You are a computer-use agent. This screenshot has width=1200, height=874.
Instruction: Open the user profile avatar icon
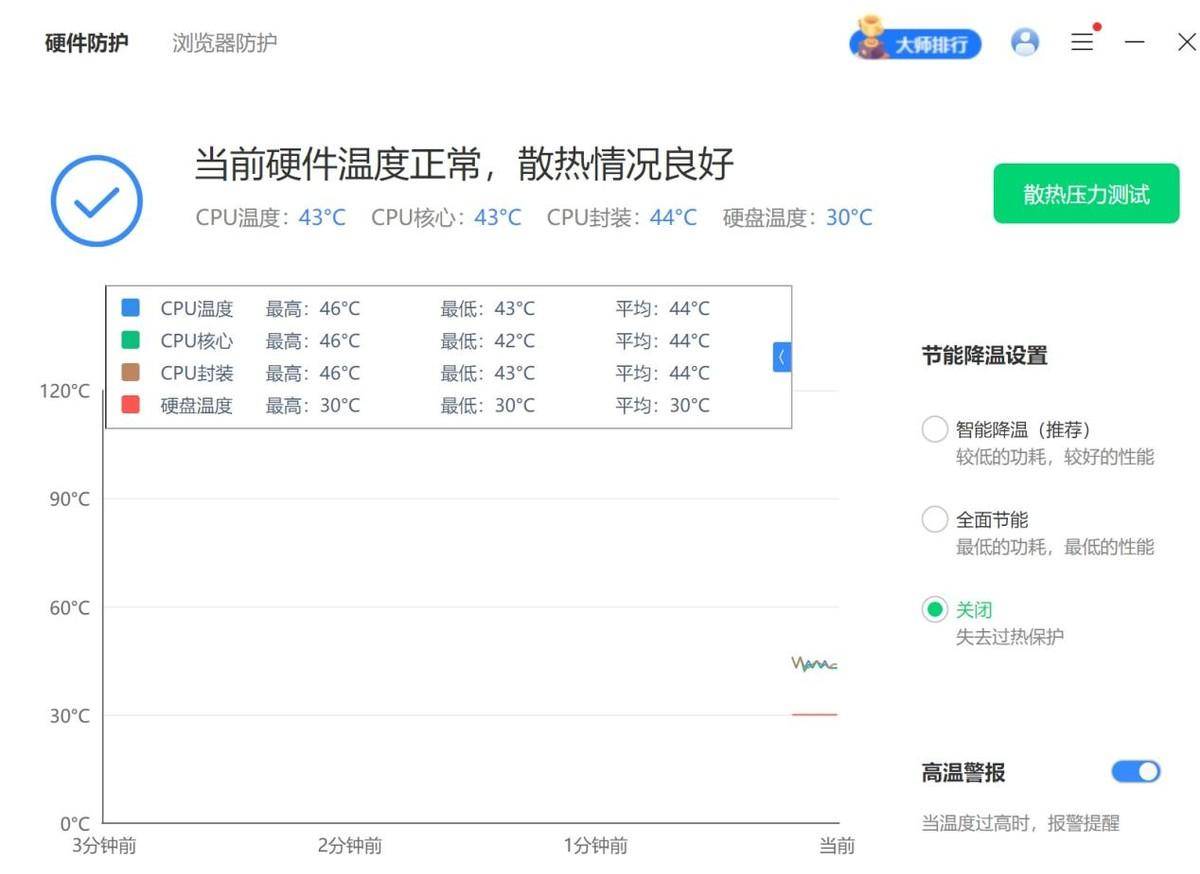tap(1024, 42)
